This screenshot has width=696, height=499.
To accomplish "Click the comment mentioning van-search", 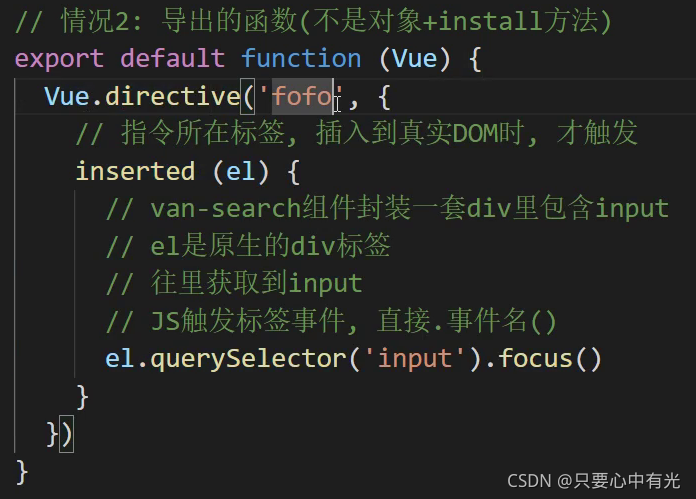I will [x=388, y=208].
